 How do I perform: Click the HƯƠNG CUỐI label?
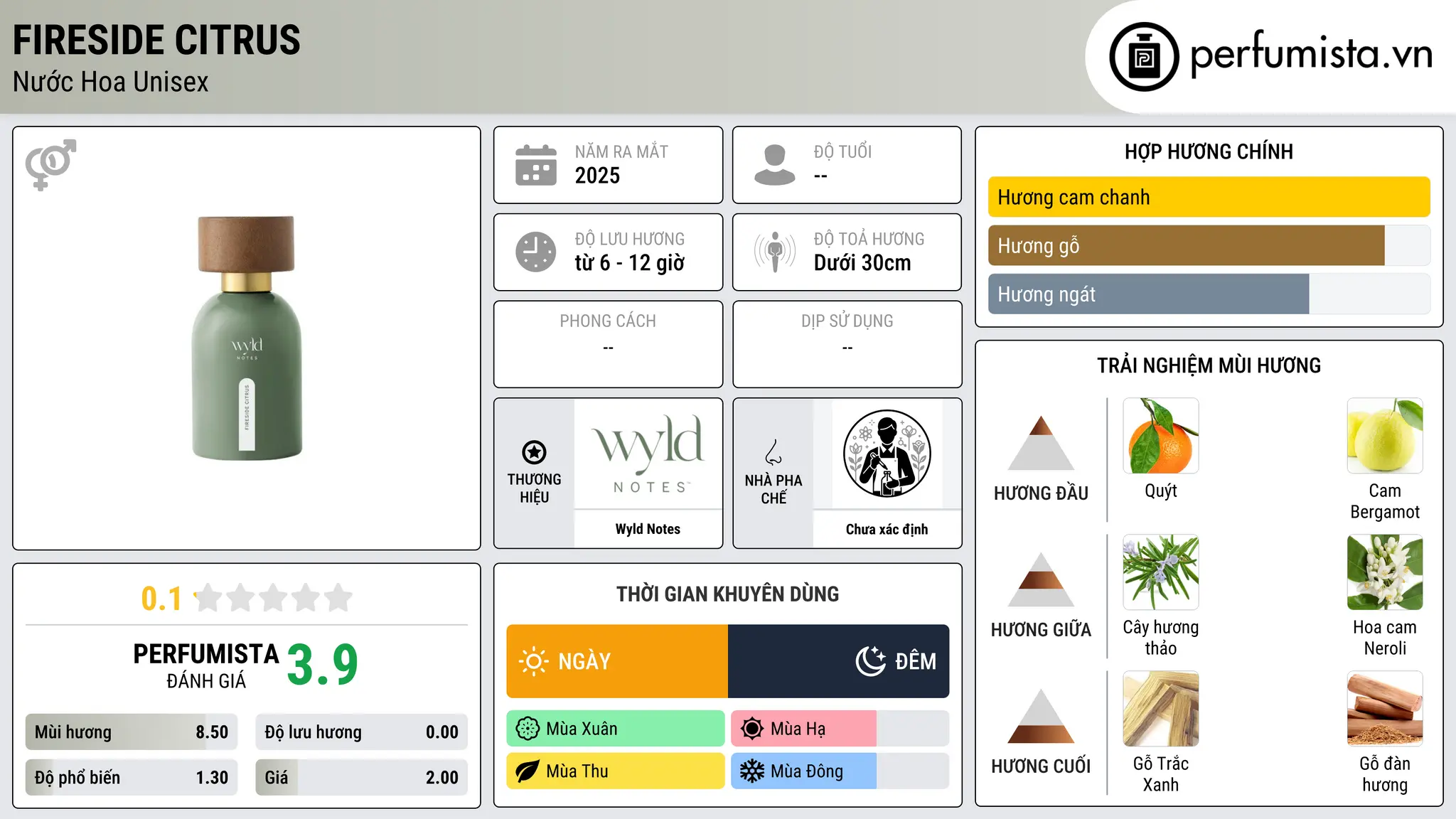1041,766
